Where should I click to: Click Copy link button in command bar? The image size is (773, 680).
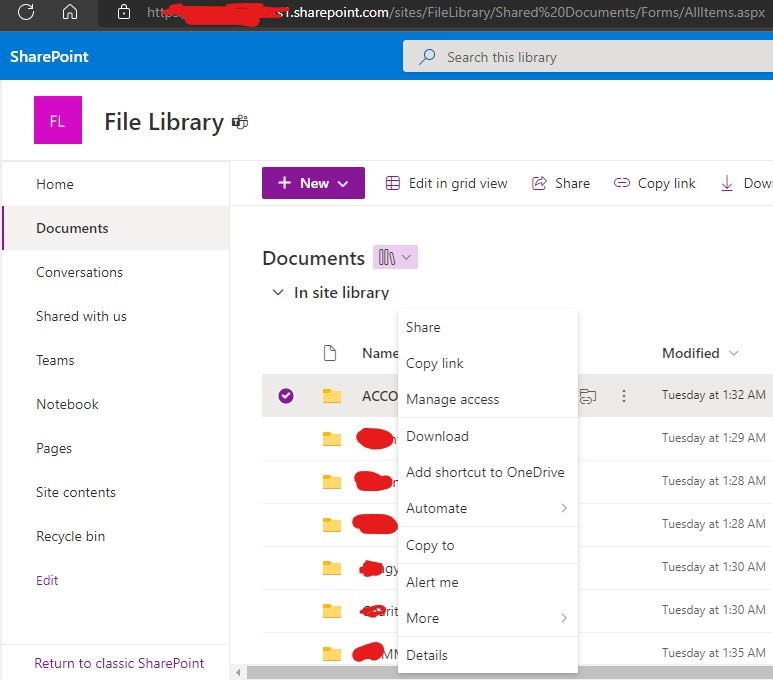tap(654, 183)
